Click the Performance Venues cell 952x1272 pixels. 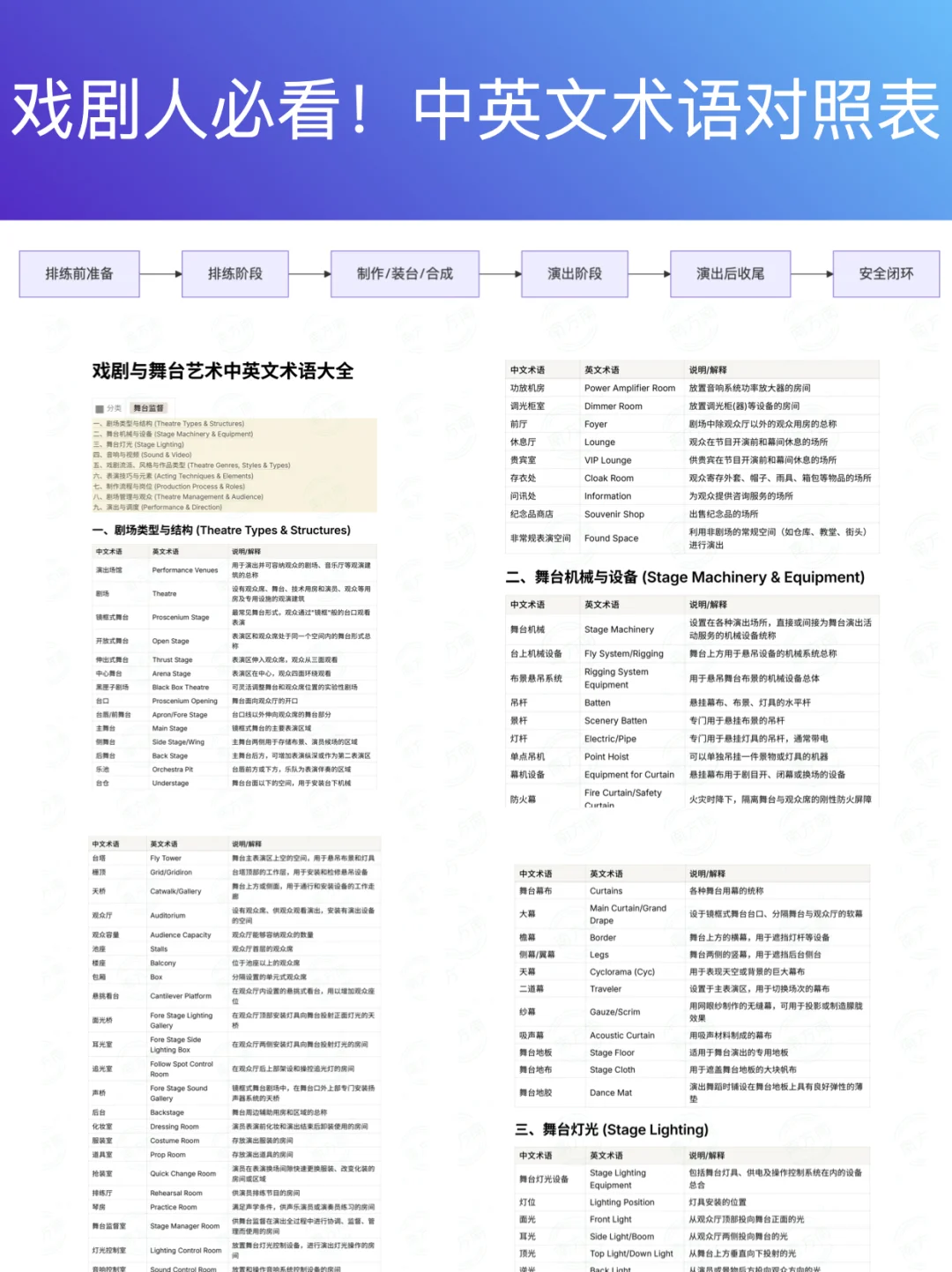(185, 570)
